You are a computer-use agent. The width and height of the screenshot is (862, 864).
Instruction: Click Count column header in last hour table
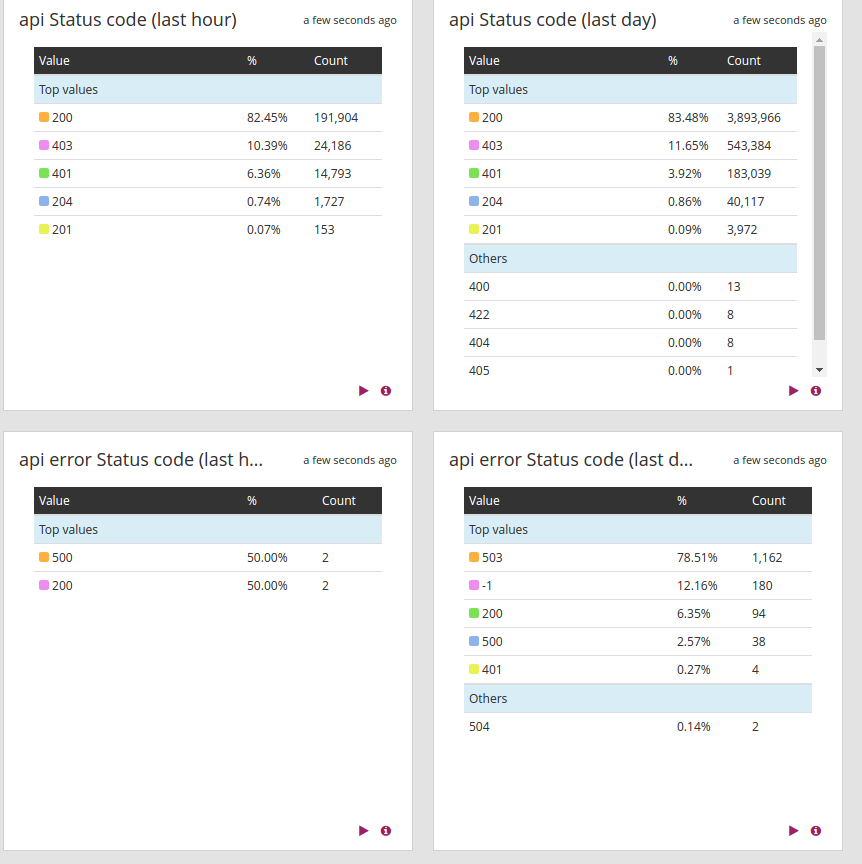pyautogui.click(x=331, y=61)
